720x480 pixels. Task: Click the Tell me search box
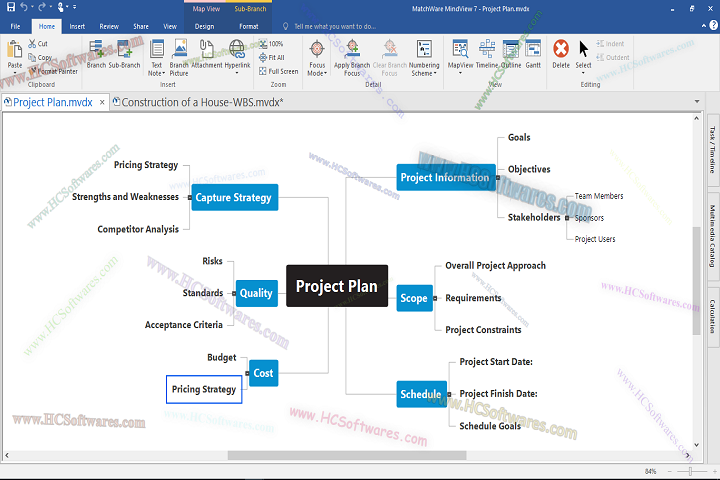(x=335, y=27)
